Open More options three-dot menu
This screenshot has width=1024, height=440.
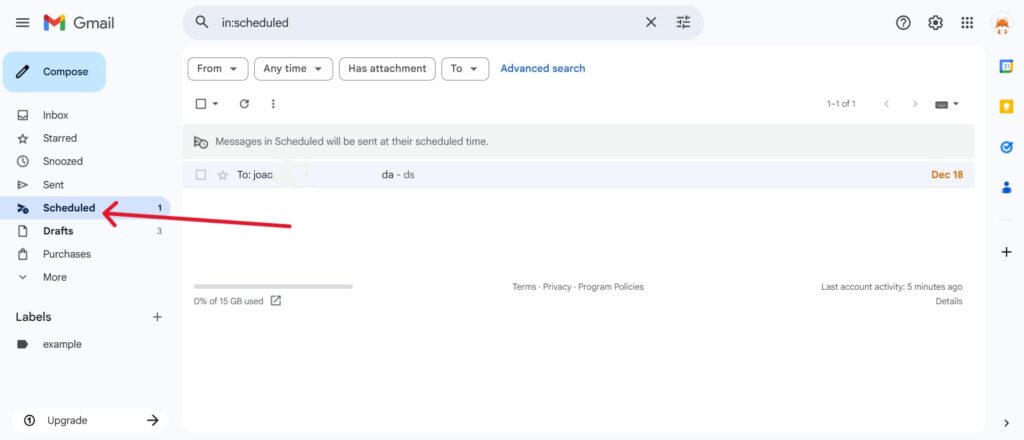(273, 104)
